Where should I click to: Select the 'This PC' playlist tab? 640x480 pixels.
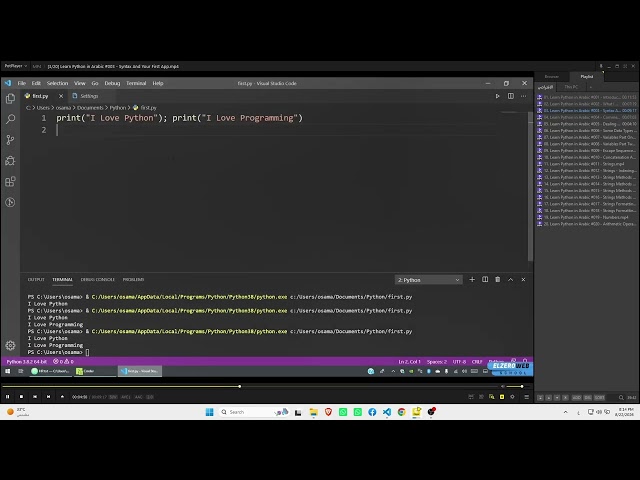point(571,87)
